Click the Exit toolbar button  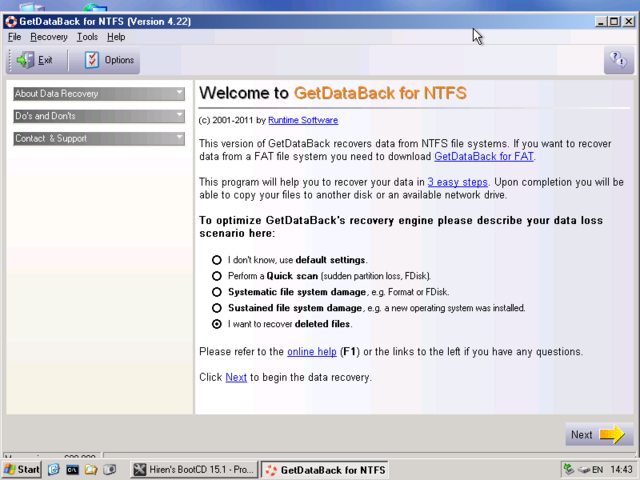[x=35, y=60]
